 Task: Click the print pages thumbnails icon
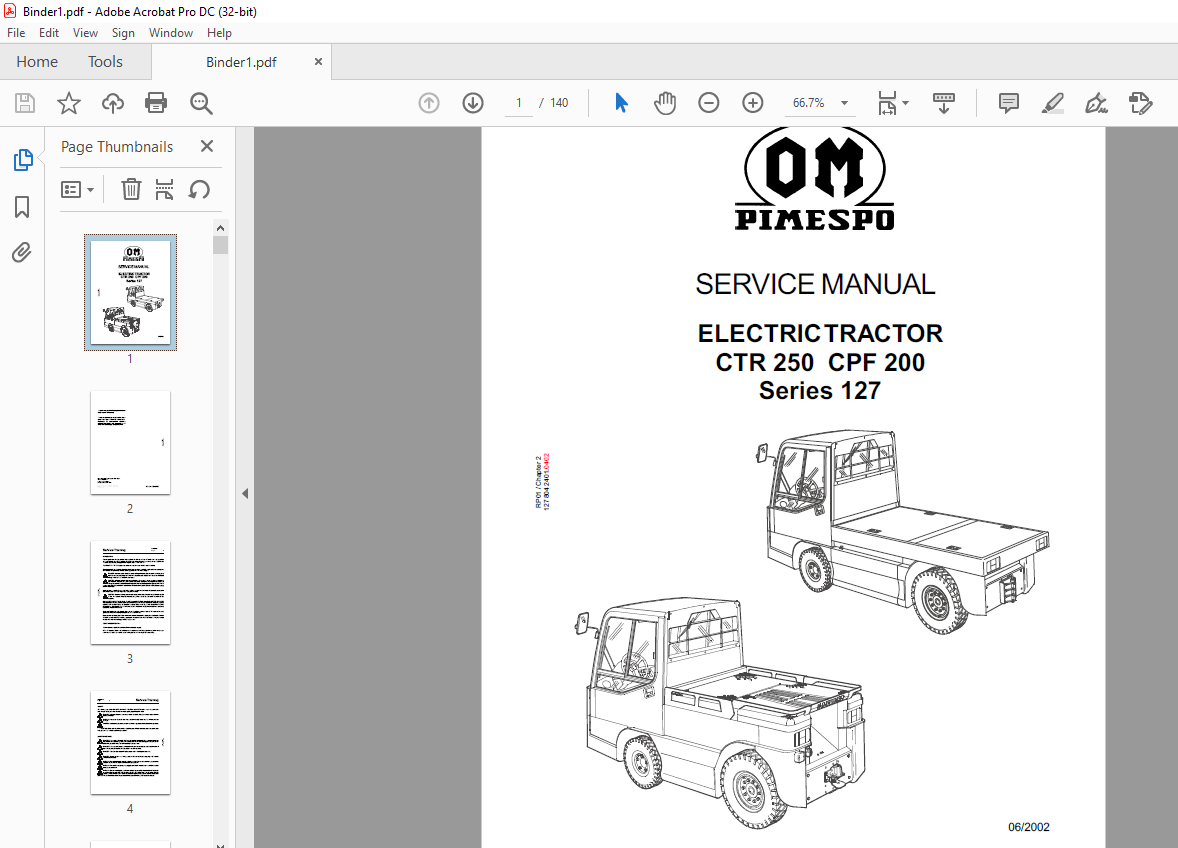[165, 189]
